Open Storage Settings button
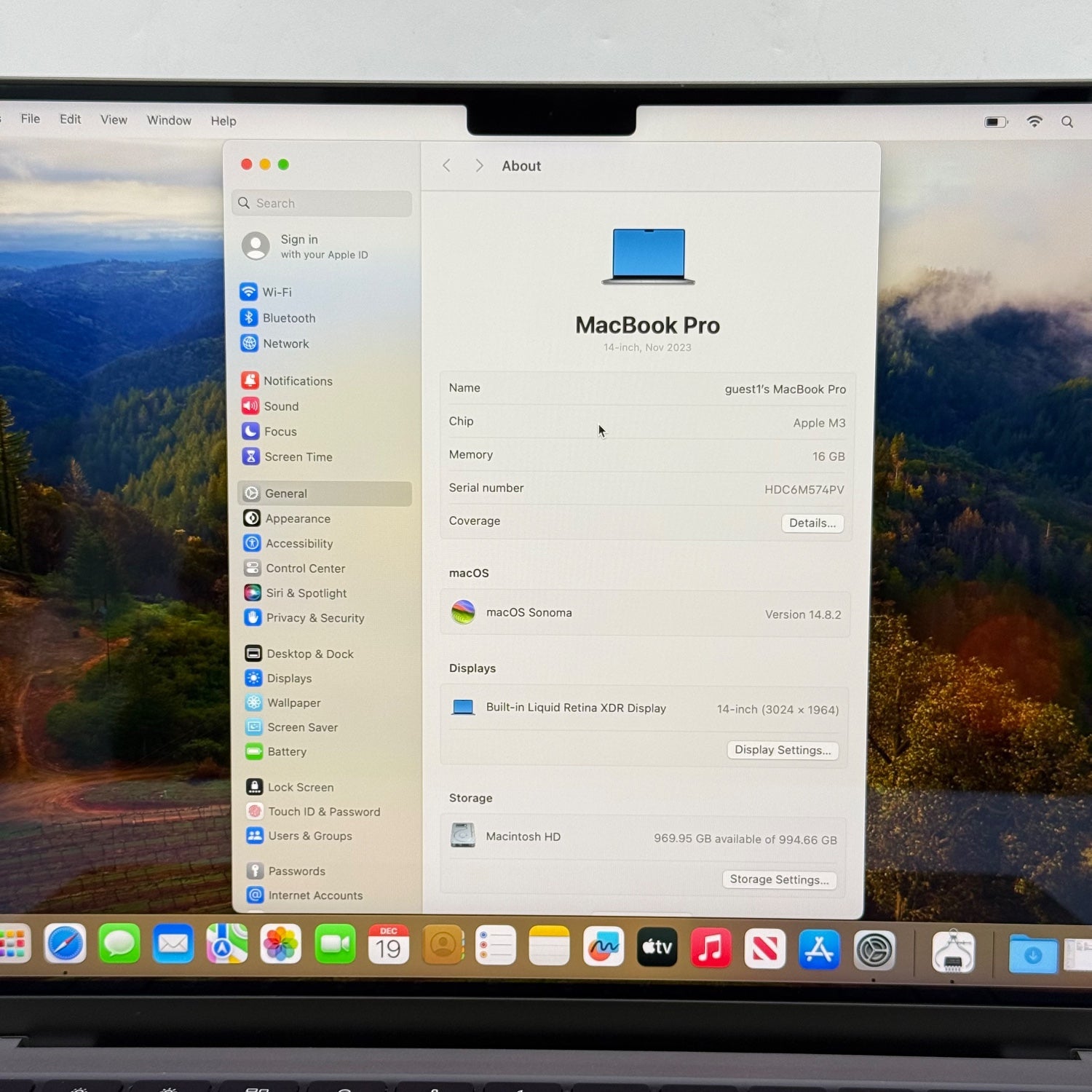The image size is (1092, 1092). pos(779,879)
